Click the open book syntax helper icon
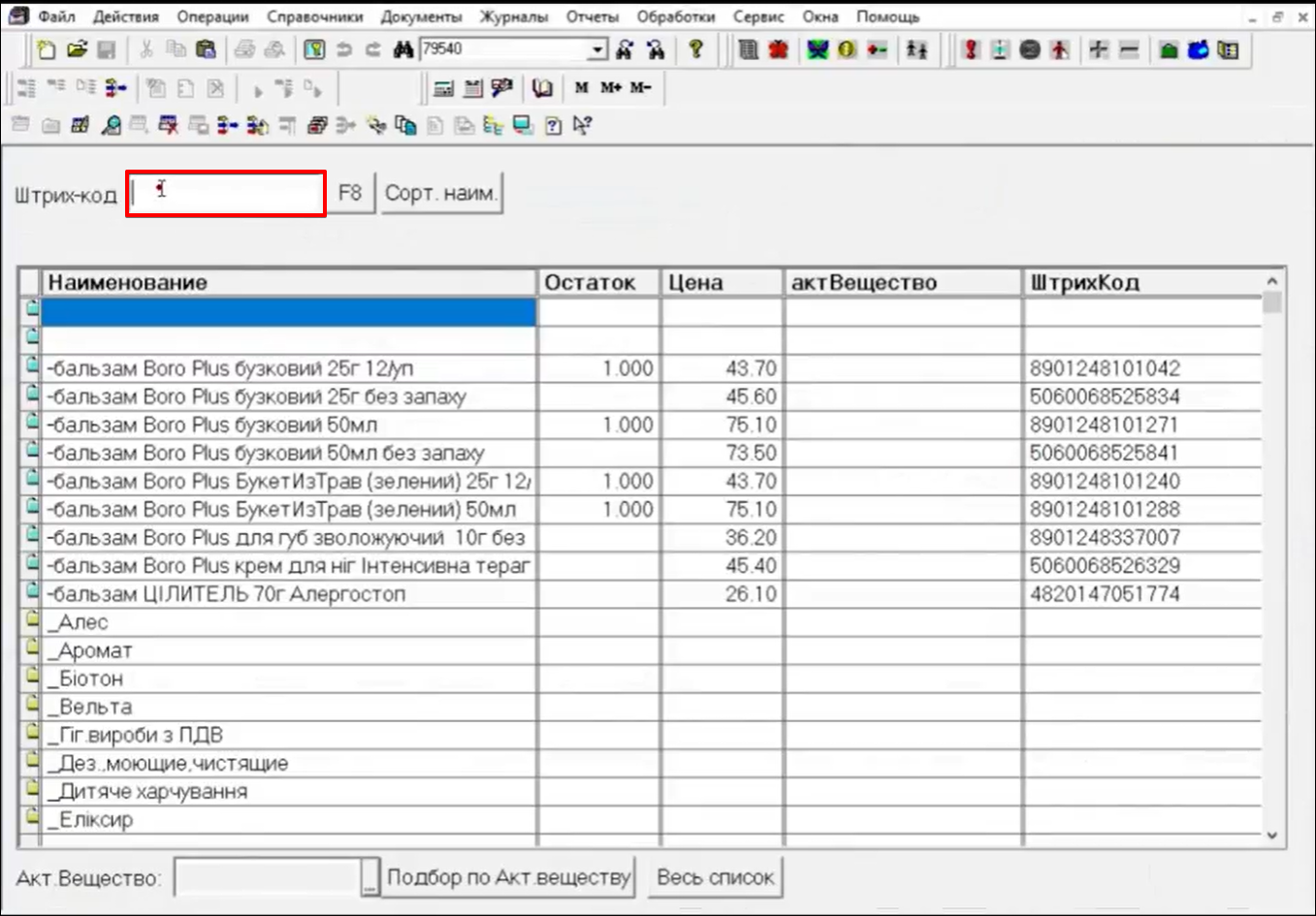The image size is (1316, 916). pyautogui.click(x=542, y=88)
